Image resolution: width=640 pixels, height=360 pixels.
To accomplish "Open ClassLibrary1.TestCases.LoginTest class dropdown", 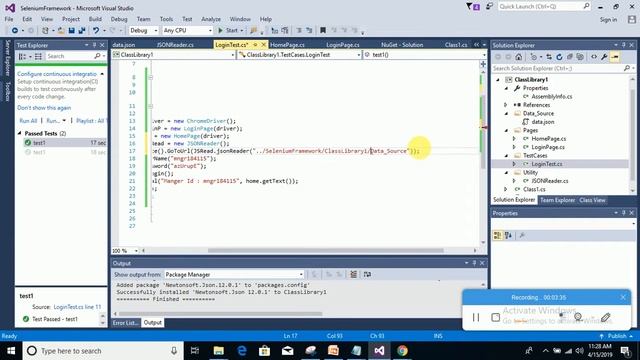I will [x=300, y=55].
